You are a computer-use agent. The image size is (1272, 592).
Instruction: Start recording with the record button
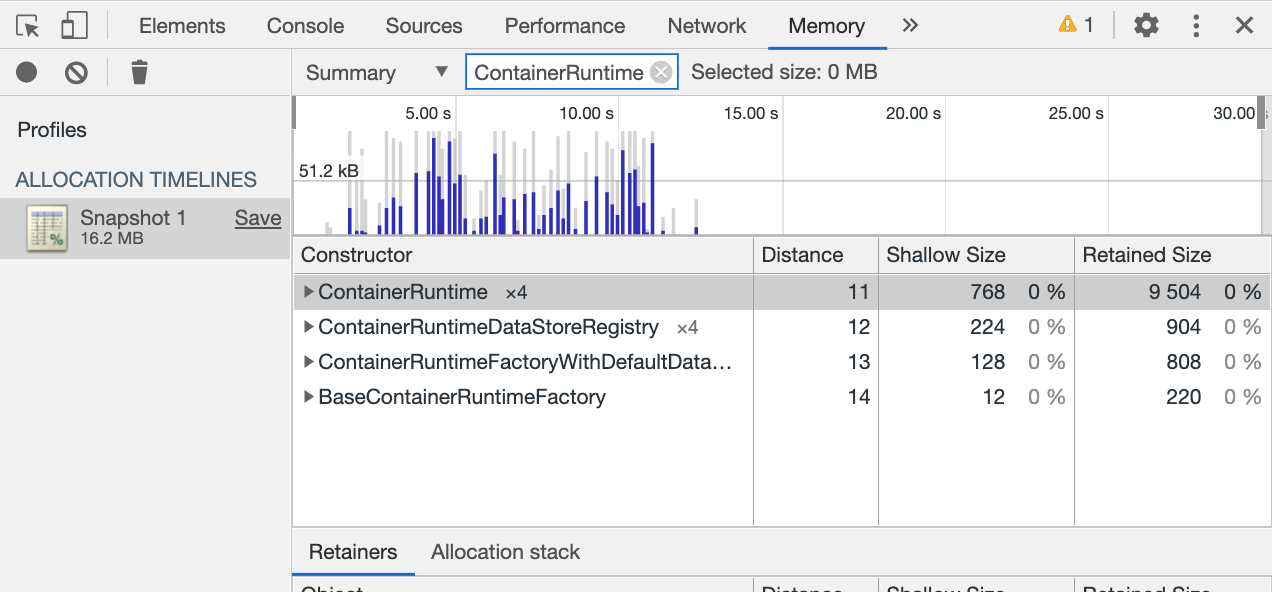[27, 72]
